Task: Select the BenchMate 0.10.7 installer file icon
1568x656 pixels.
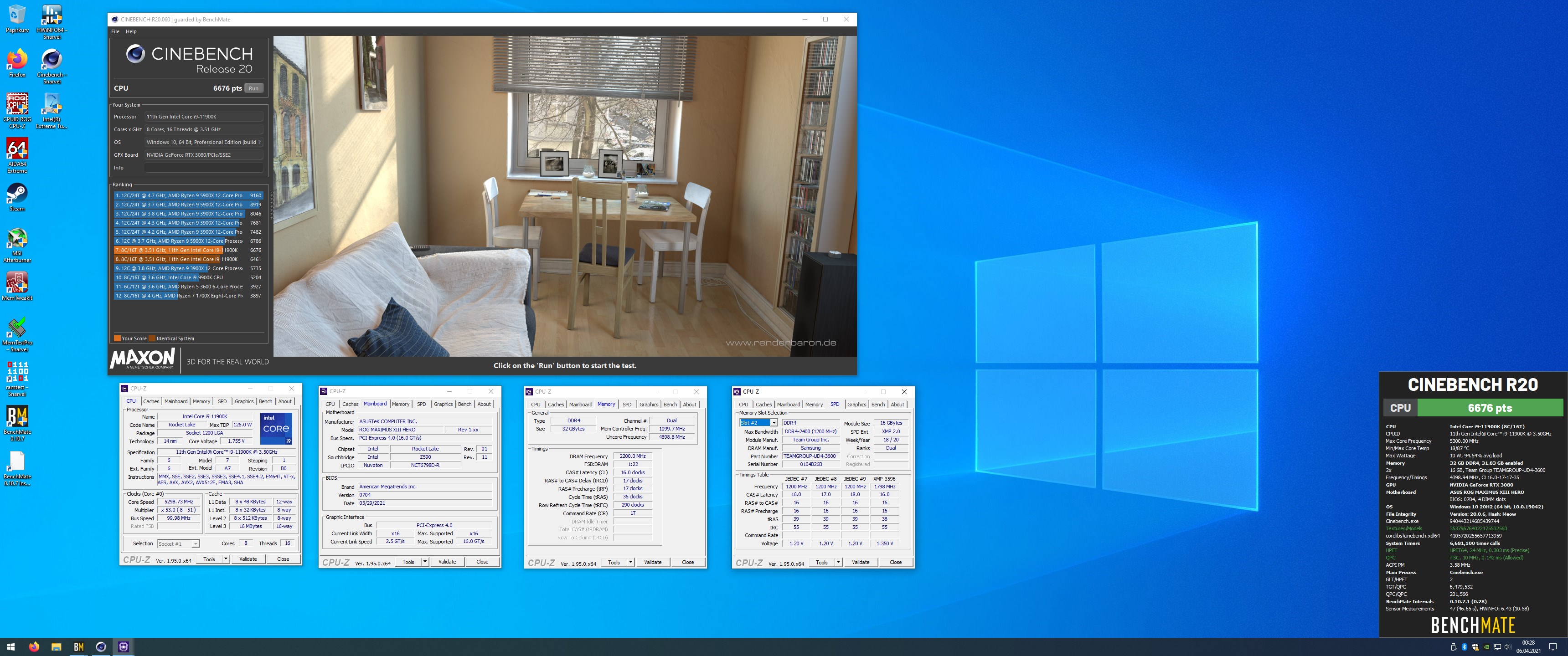Action: coord(17,468)
